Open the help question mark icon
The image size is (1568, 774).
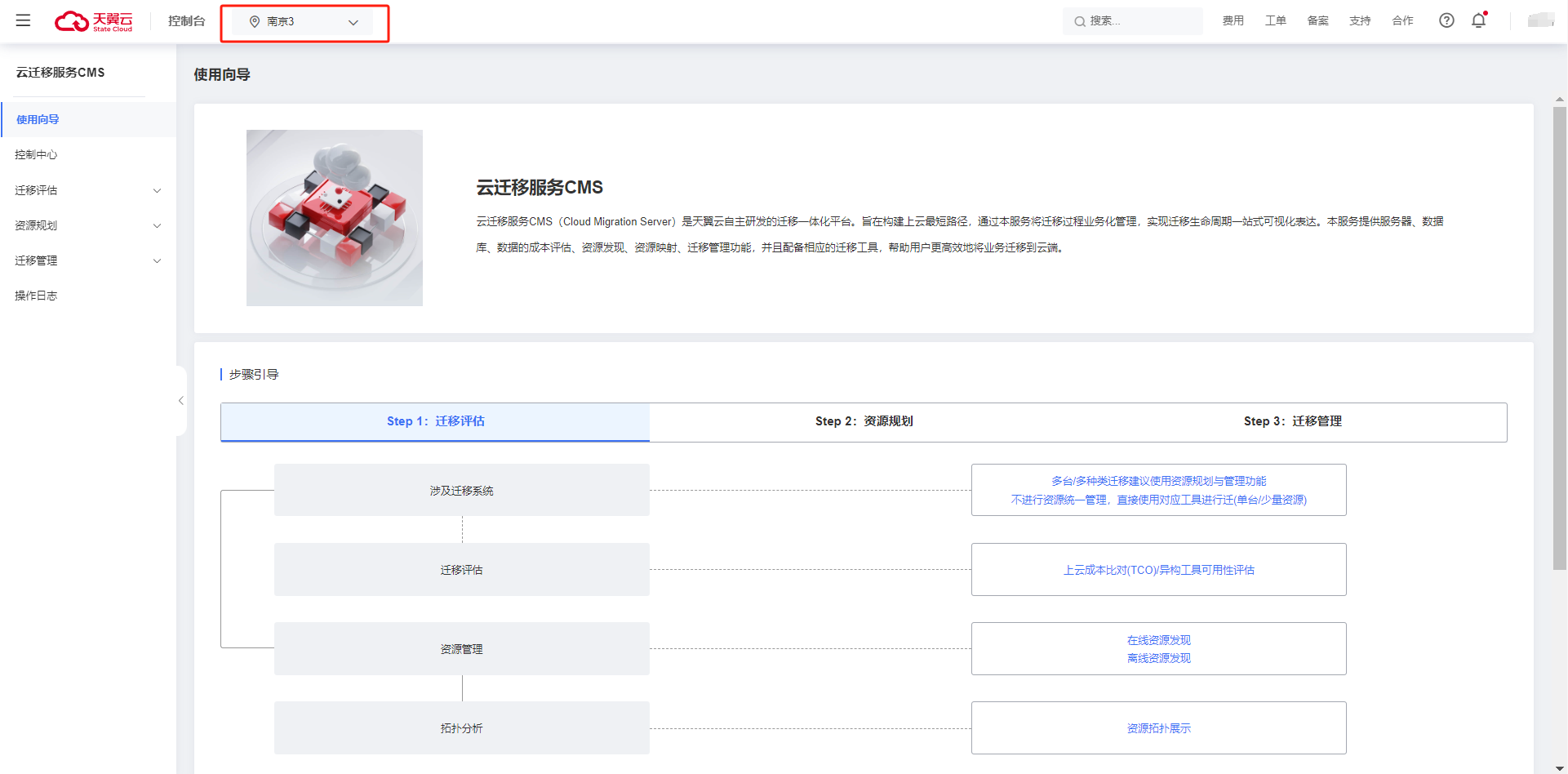[1446, 20]
